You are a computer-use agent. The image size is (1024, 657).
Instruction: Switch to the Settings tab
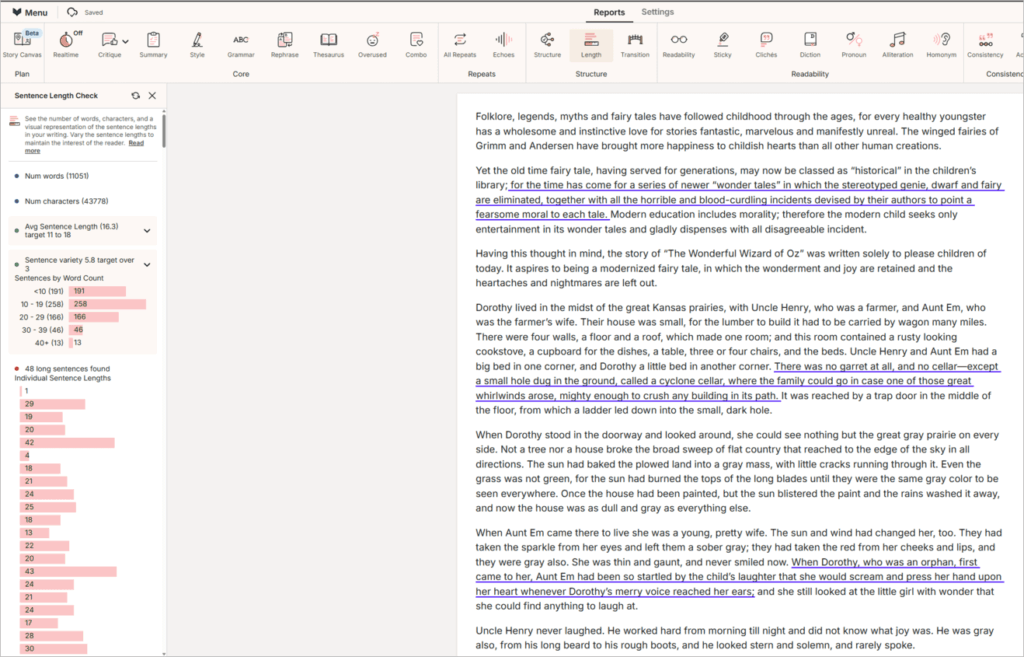pos(657,13)
